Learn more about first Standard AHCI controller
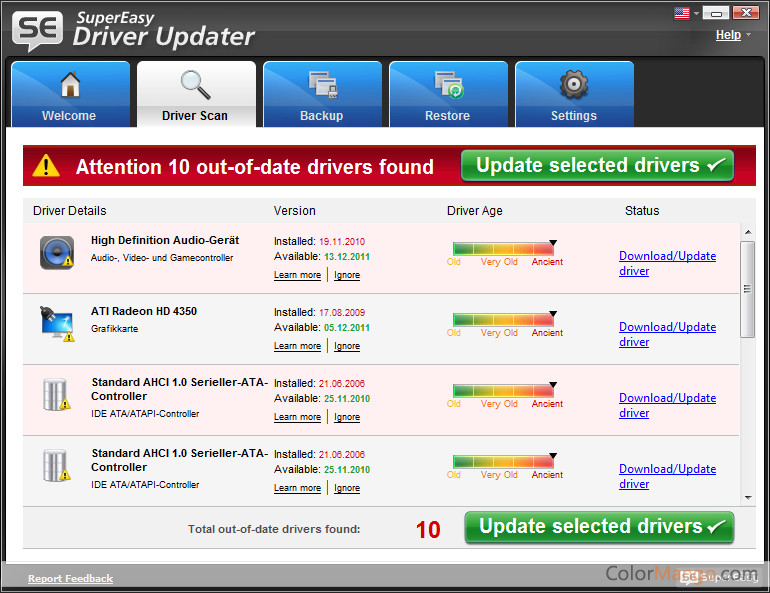This screenshot has height=593, width=770. point(297,417)
